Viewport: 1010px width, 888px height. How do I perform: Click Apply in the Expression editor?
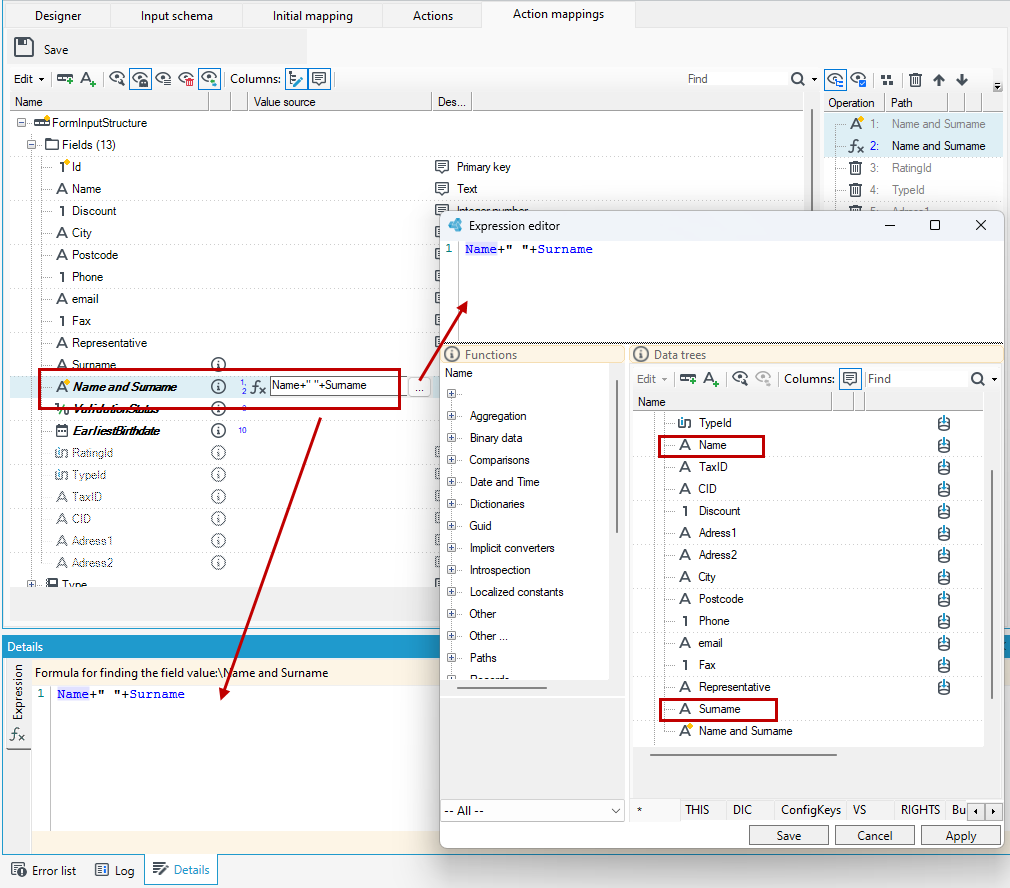coord(960,835)
